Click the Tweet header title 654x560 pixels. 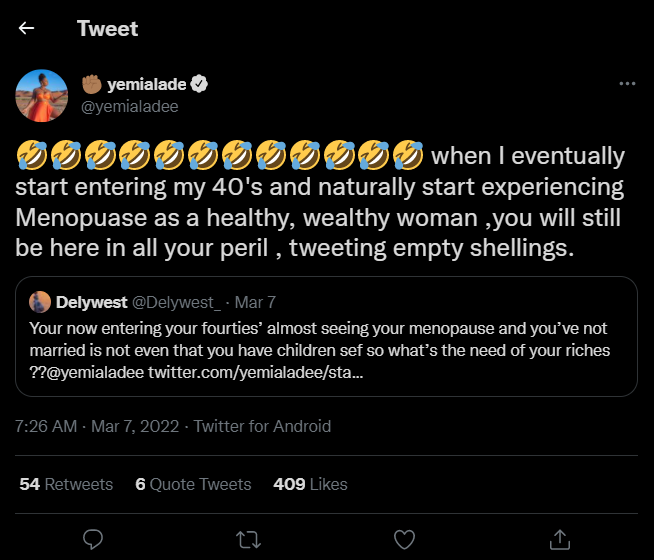(107, 28)
